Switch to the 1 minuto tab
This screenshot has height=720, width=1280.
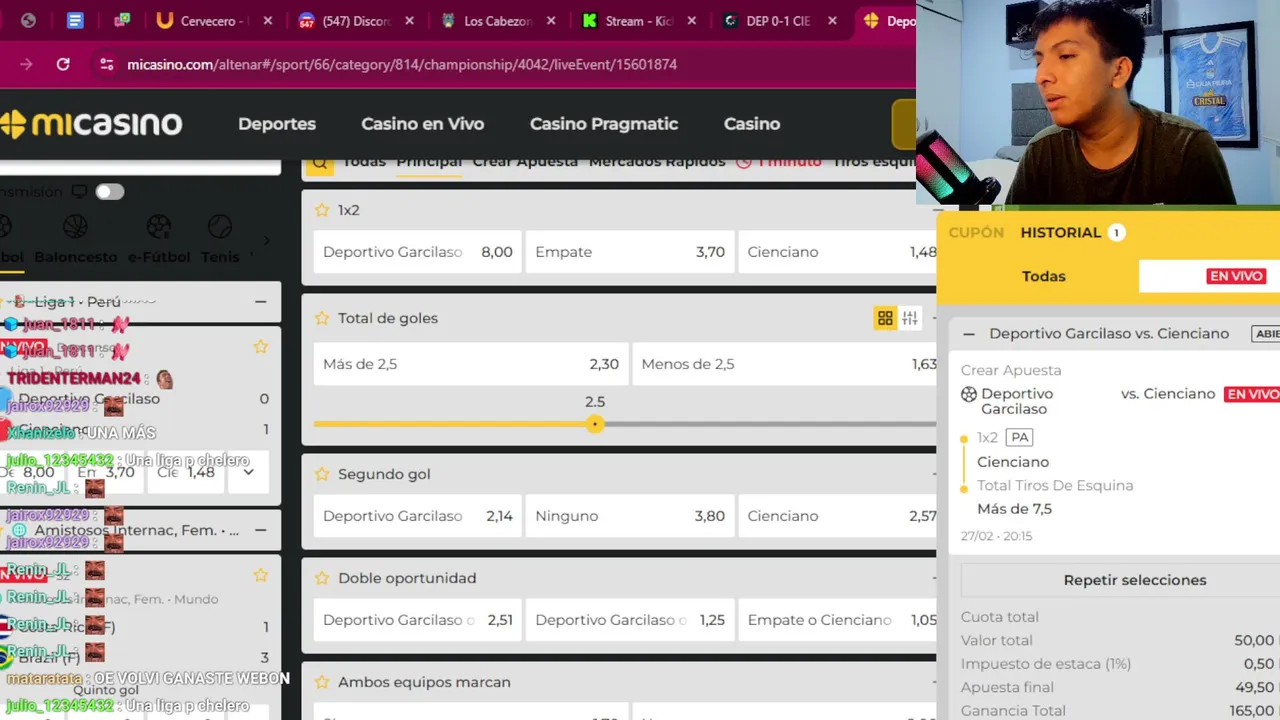click(x=779, y=162)
